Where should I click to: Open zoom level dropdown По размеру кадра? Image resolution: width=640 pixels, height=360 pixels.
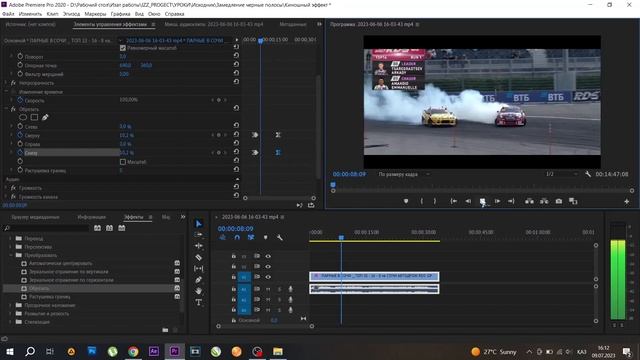pos(404,174)
